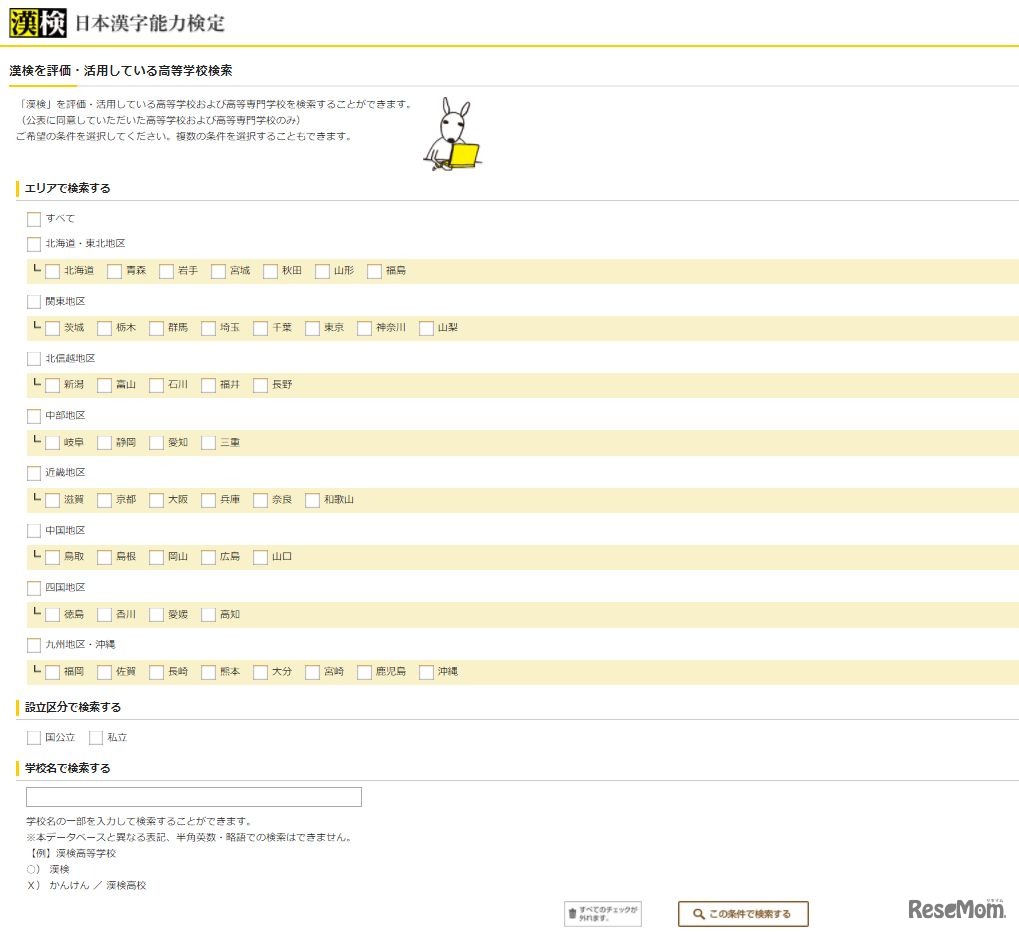Select the 埼玉 checkbox
The image size is (1019, 932).
tap(209, 328)
